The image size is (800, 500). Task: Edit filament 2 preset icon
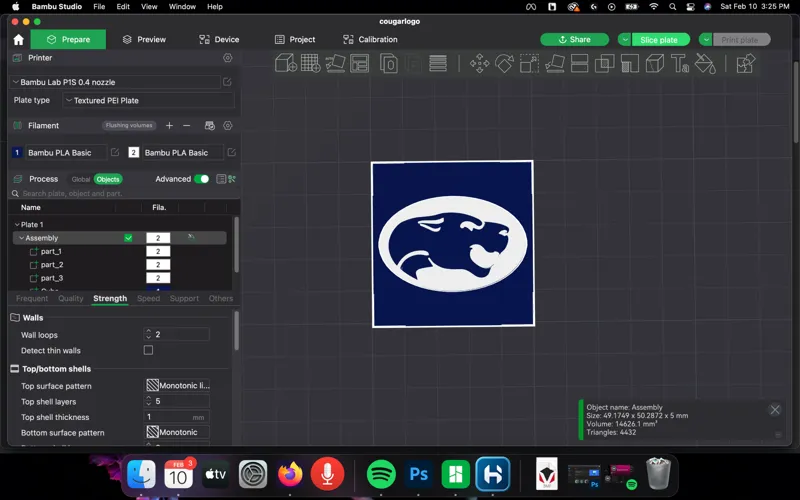[232, 152]
